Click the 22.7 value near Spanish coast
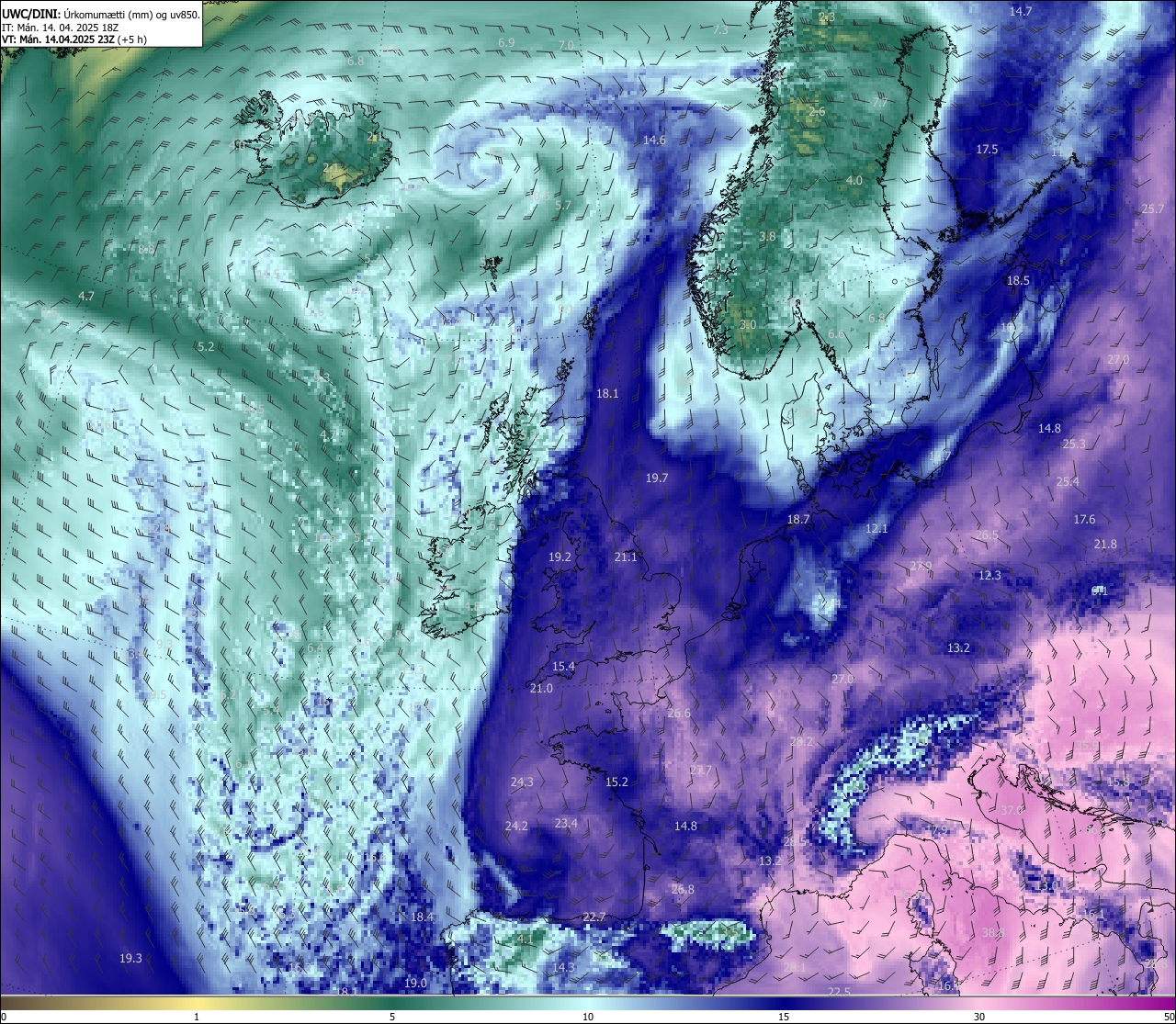Viewport: 1176px width, 1024px height. 594,917
